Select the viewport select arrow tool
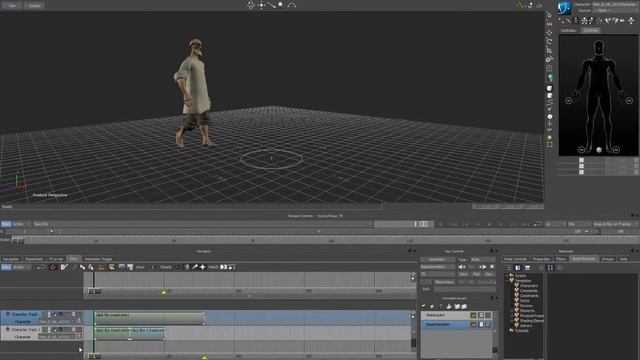The image size is (640, 360). (549, 15)
